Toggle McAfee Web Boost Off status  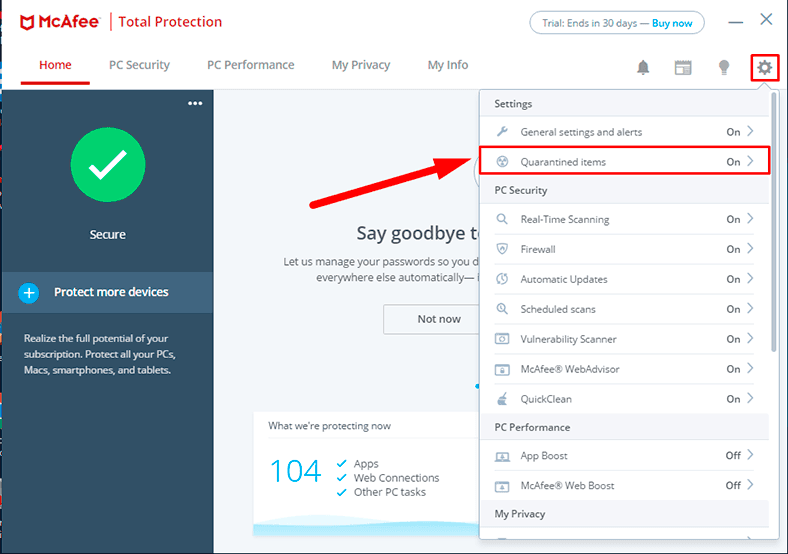pos(733,486)
